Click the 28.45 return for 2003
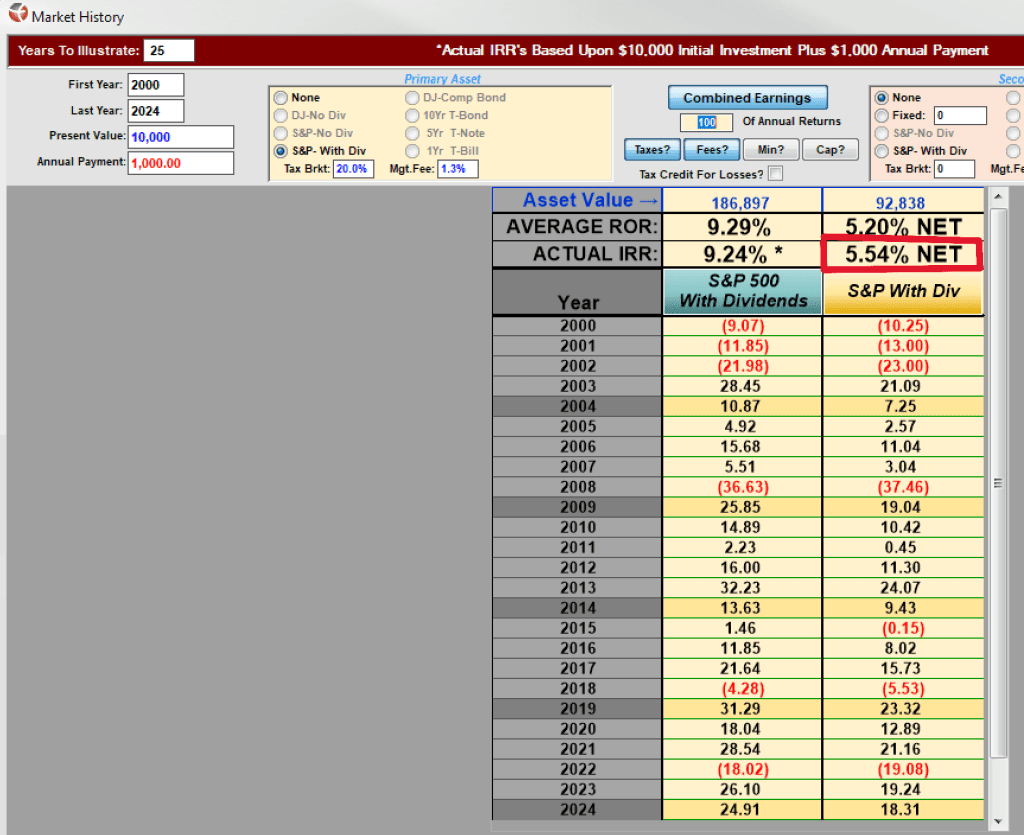This screenshot has width=1024, height=835. 743,386
